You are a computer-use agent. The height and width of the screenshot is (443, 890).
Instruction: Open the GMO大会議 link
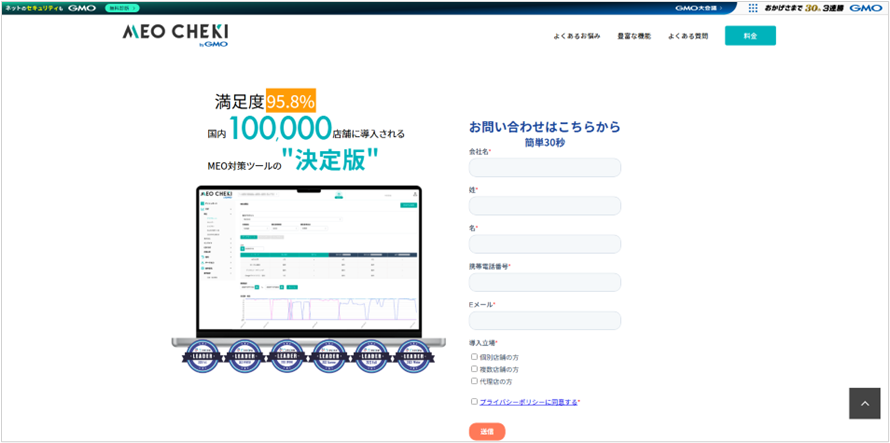[x=699, y=8]
